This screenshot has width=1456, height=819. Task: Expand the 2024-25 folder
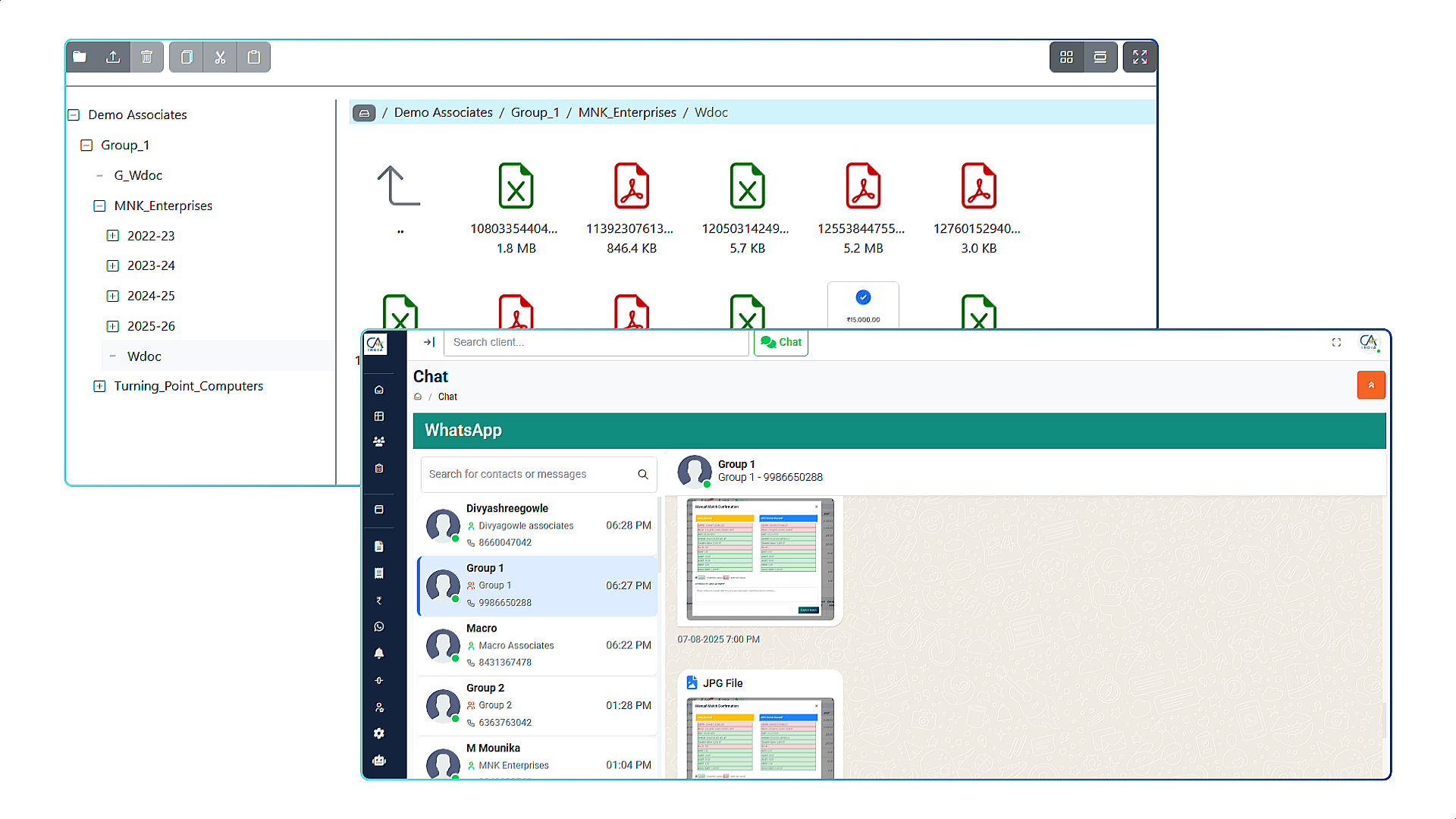(112, 296)
